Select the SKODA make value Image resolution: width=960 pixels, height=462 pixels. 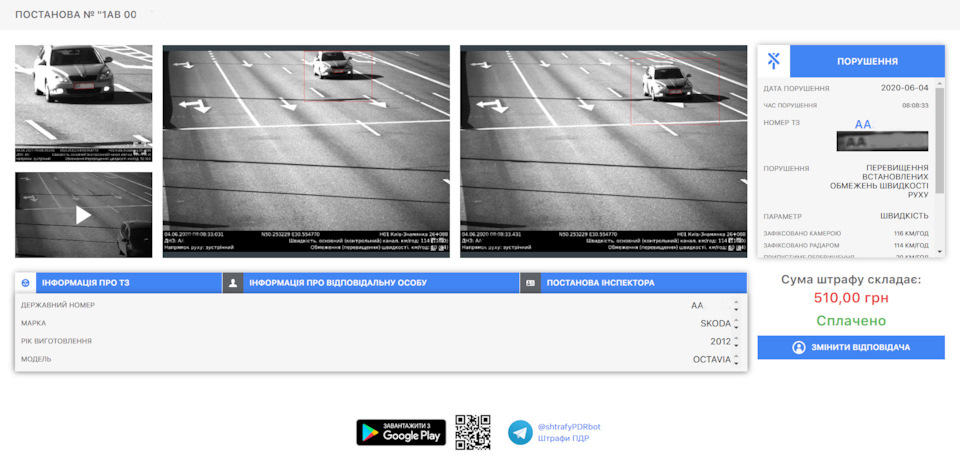[x=716, y=323]
